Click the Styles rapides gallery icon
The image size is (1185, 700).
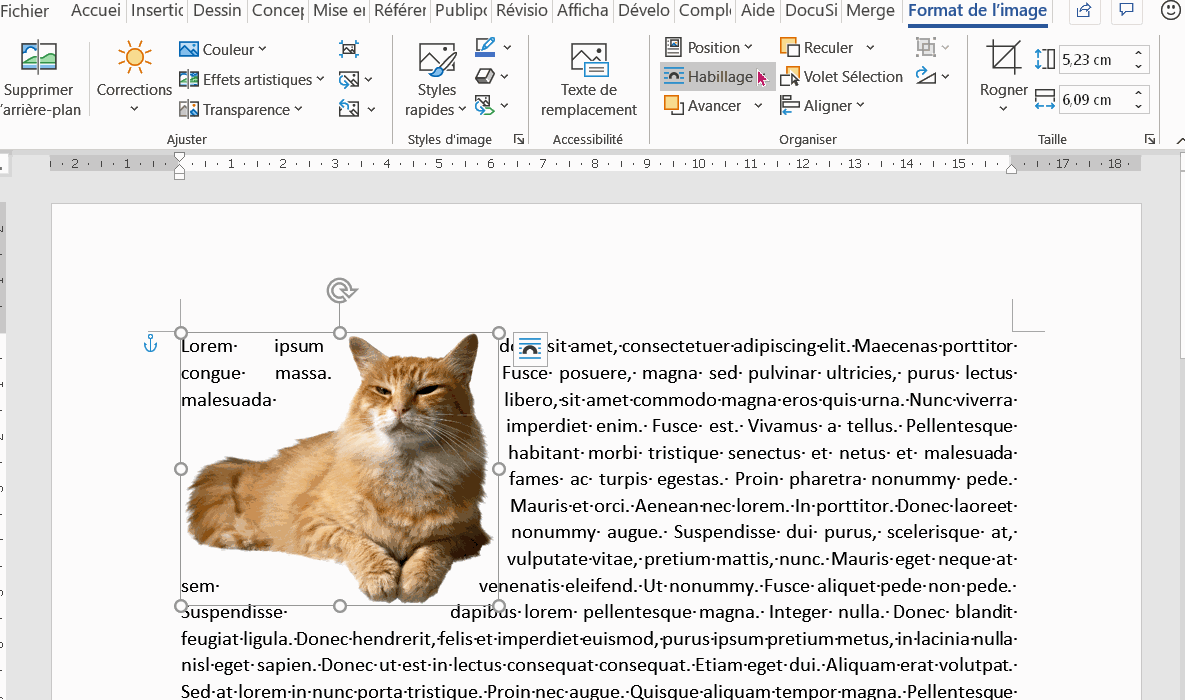tap(437, 60)
